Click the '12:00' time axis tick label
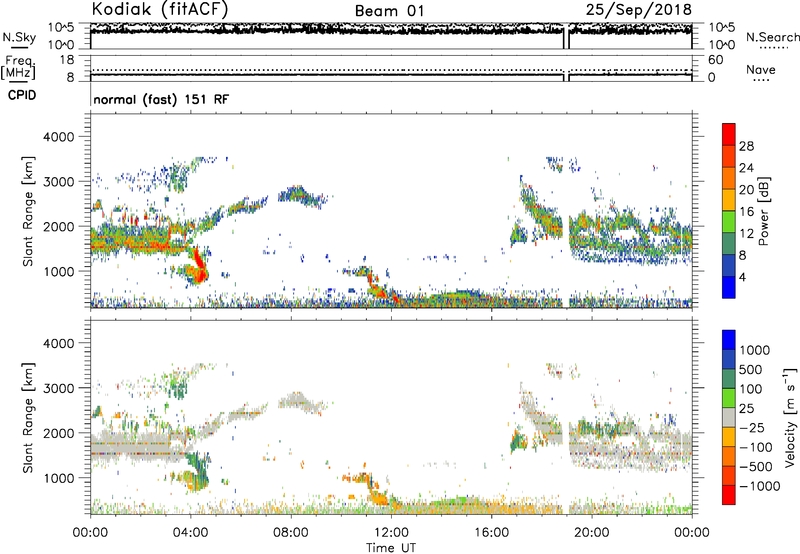Viewport: 800px width, 554px height. (391, 533)
